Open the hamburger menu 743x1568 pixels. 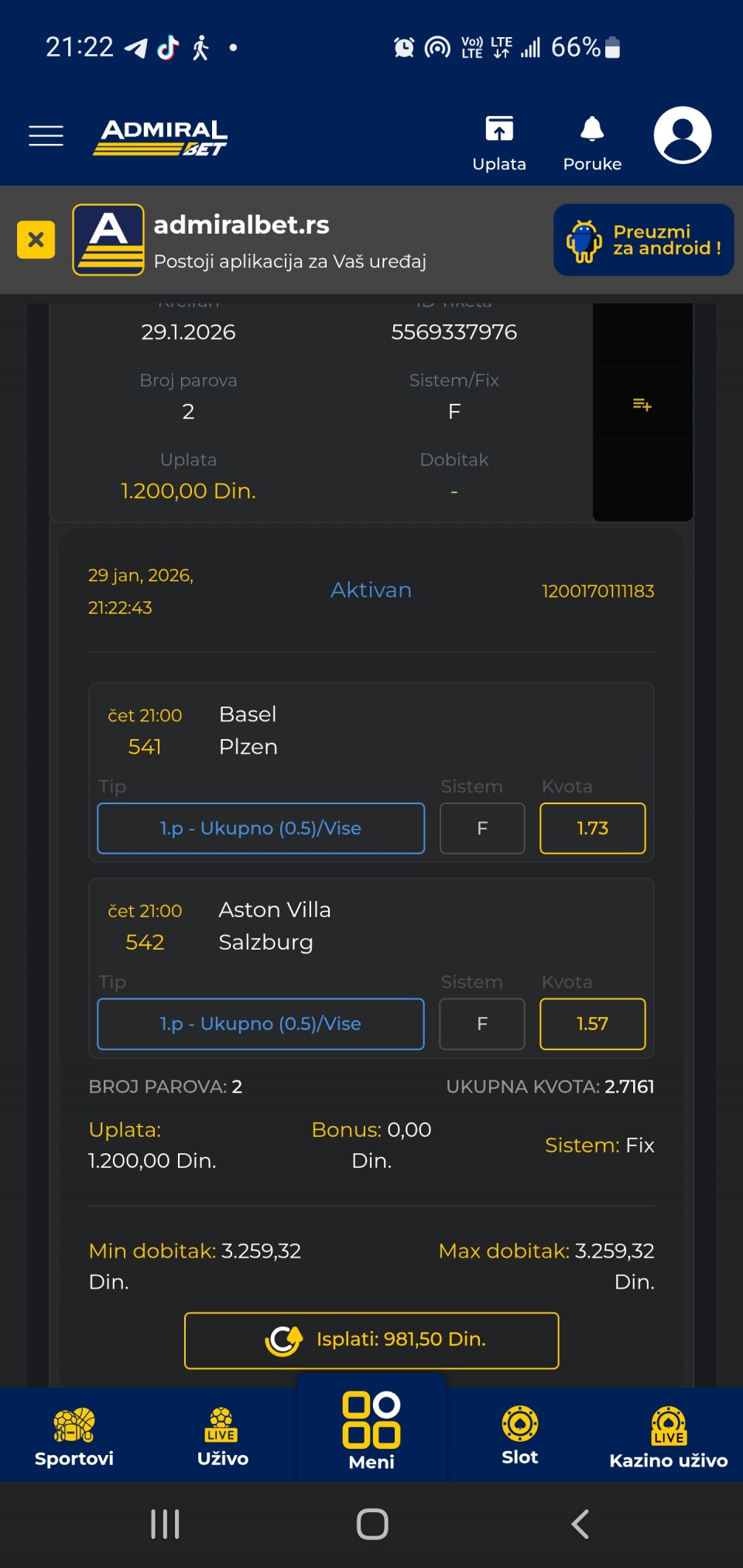pos(46,135)
